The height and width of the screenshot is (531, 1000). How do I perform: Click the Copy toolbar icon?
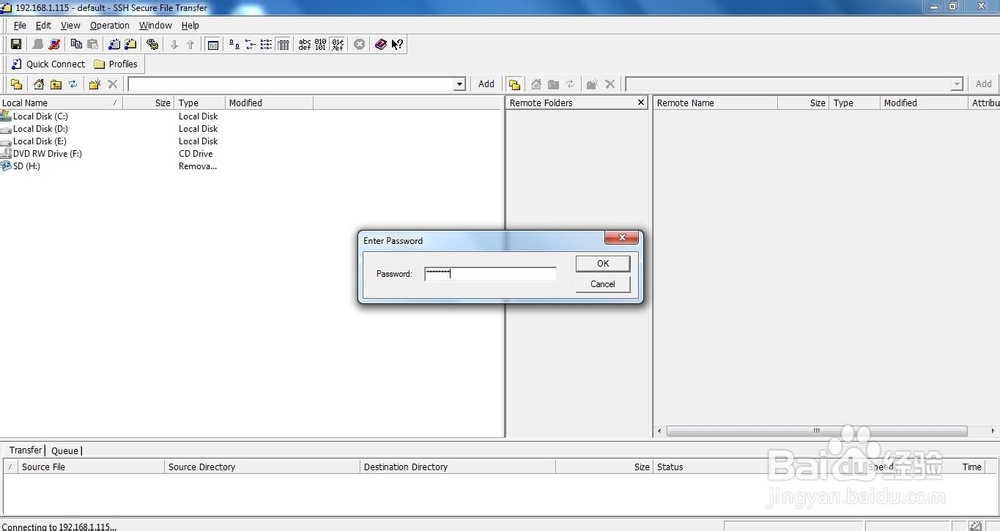76,44
